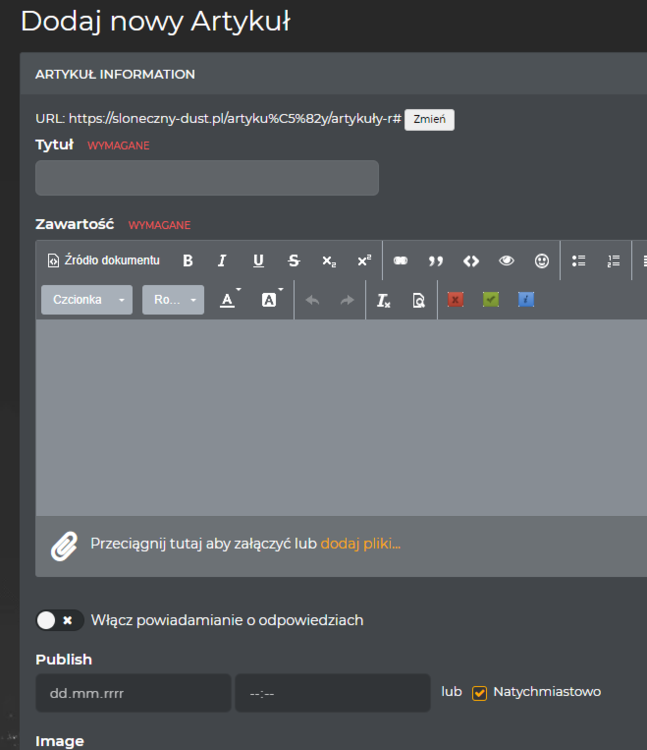Click the 'dodaj pliki...' link
The image size is (647, 750).
[360, 544]
